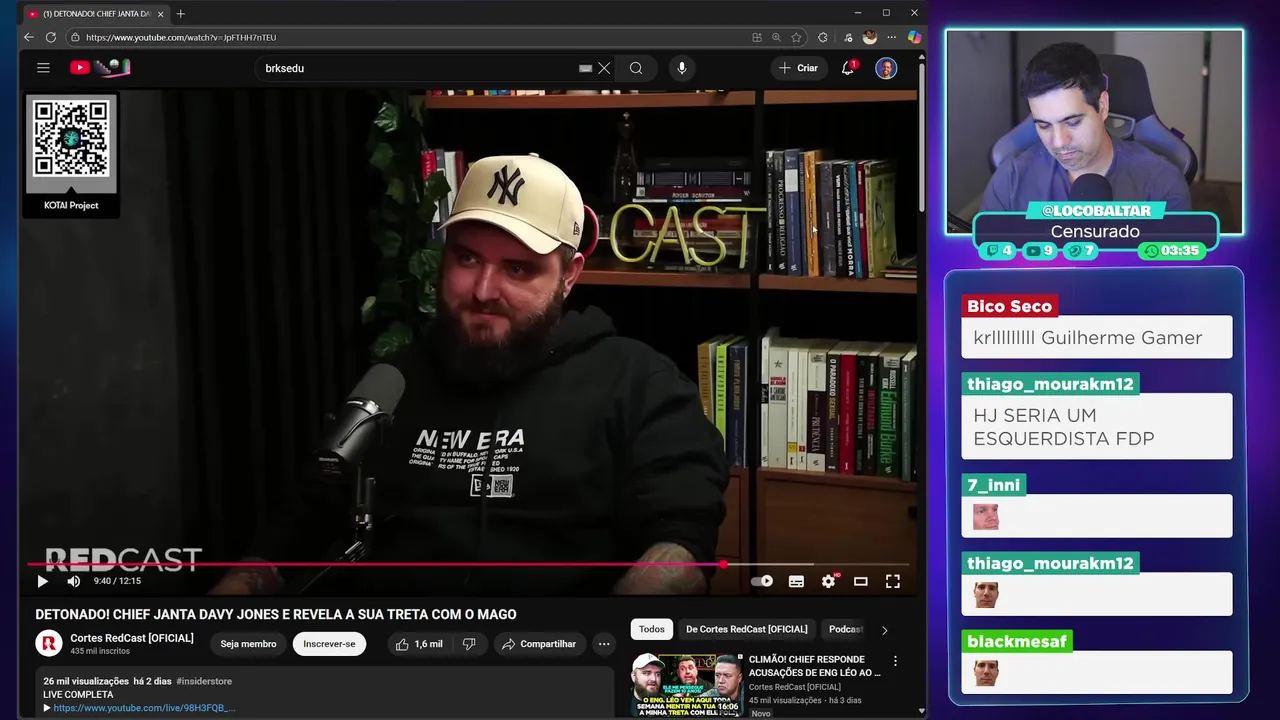The height and width of the screenshot is (720, 1280).
Task: Click the 7_inni chat username
Action: click(x=993, y=485)
